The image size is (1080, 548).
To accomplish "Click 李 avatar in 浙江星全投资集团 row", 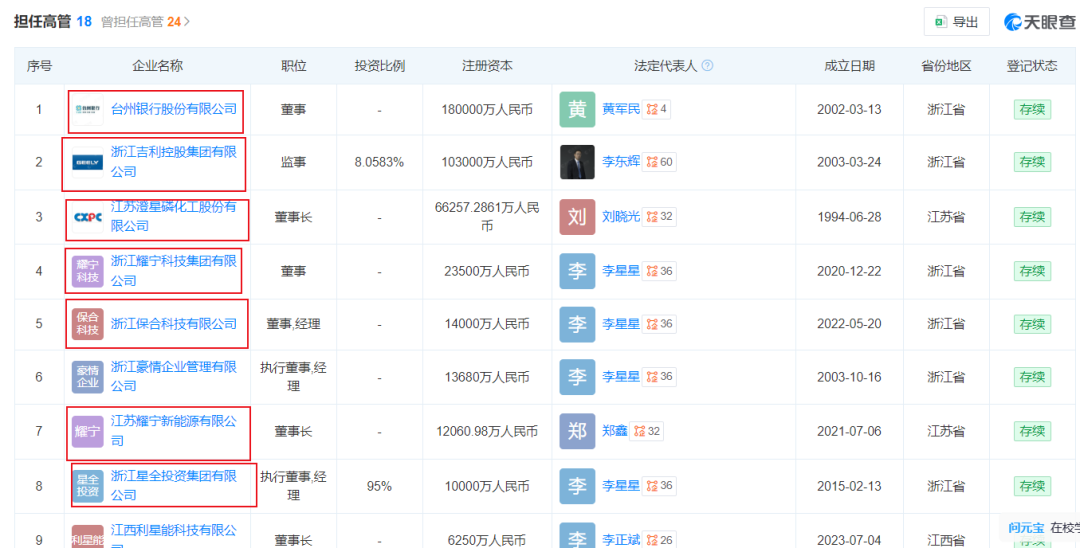I will (577, 486).
